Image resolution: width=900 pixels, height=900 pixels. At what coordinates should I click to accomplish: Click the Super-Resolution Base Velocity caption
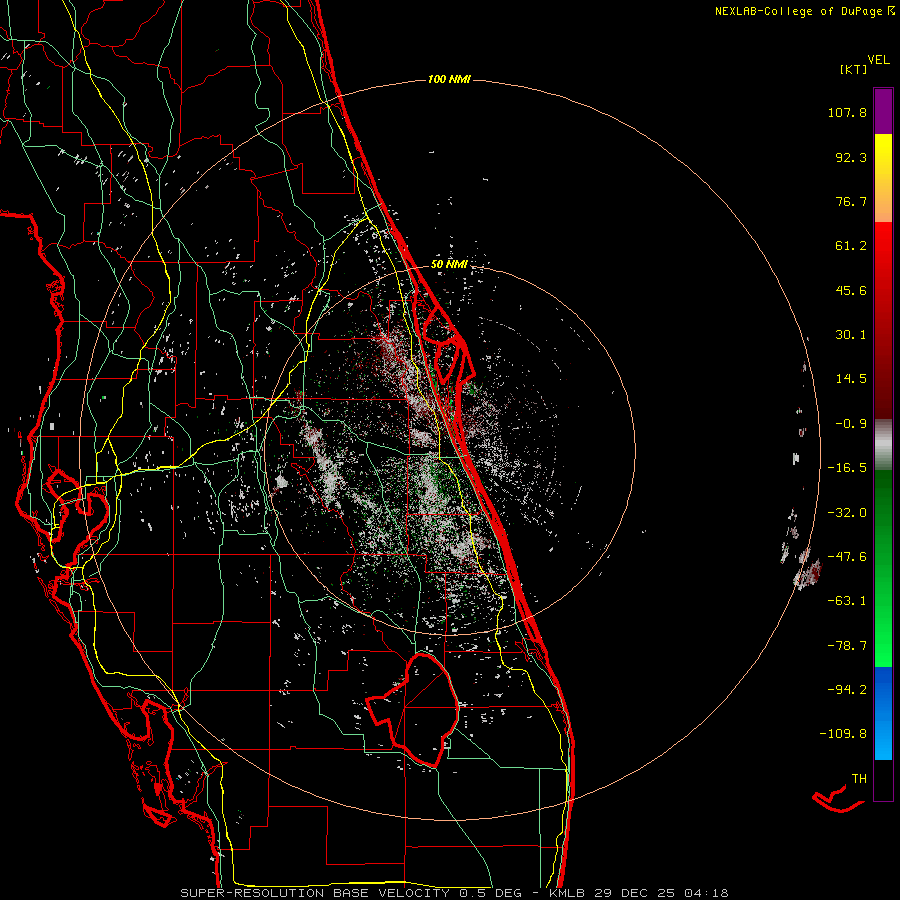(454, 893)
